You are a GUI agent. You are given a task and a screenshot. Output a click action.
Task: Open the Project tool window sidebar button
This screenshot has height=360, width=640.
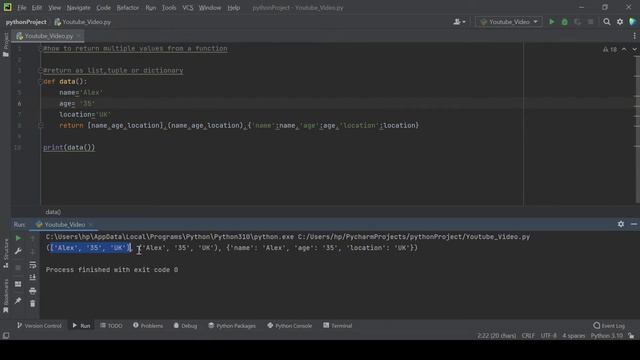[5, 44]
